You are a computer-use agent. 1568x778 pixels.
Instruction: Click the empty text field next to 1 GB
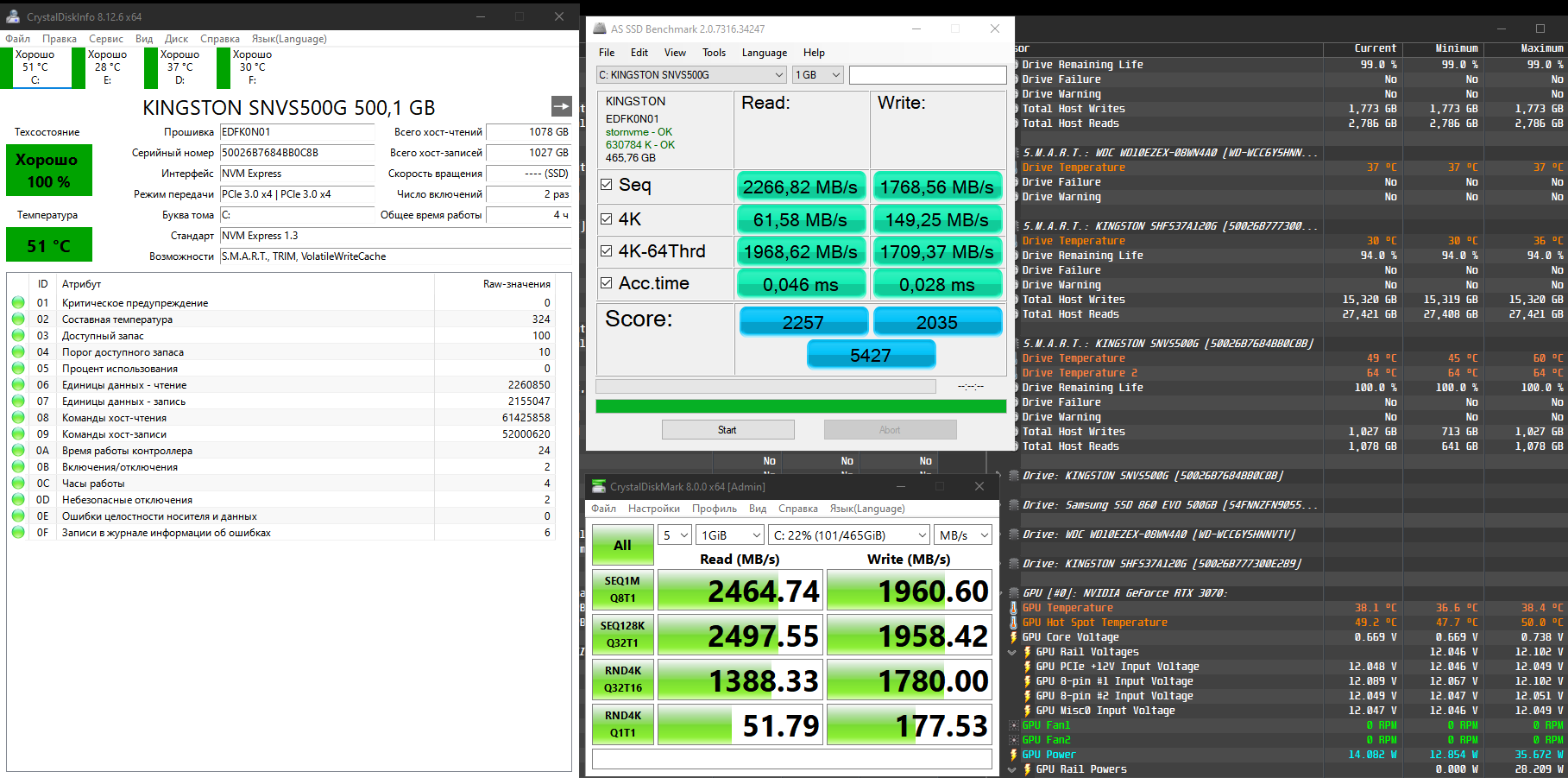(928, 75)
